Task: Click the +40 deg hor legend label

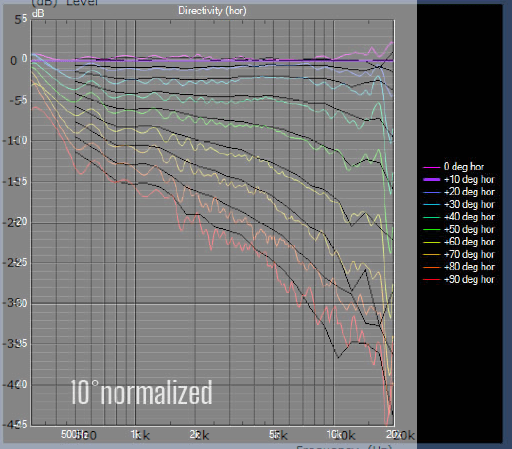Action: (469, 217)
